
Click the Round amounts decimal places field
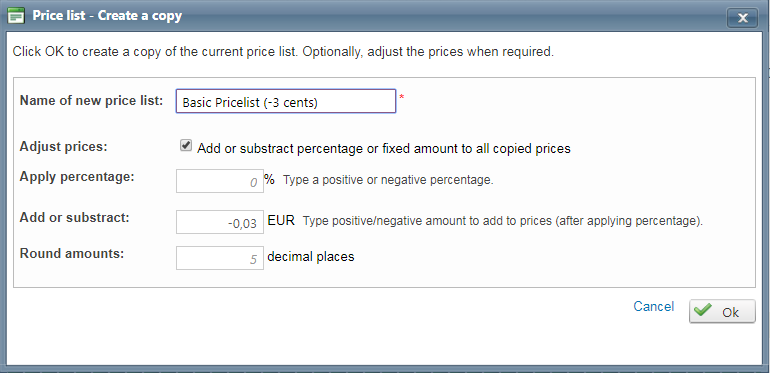(x=220, y=258)
